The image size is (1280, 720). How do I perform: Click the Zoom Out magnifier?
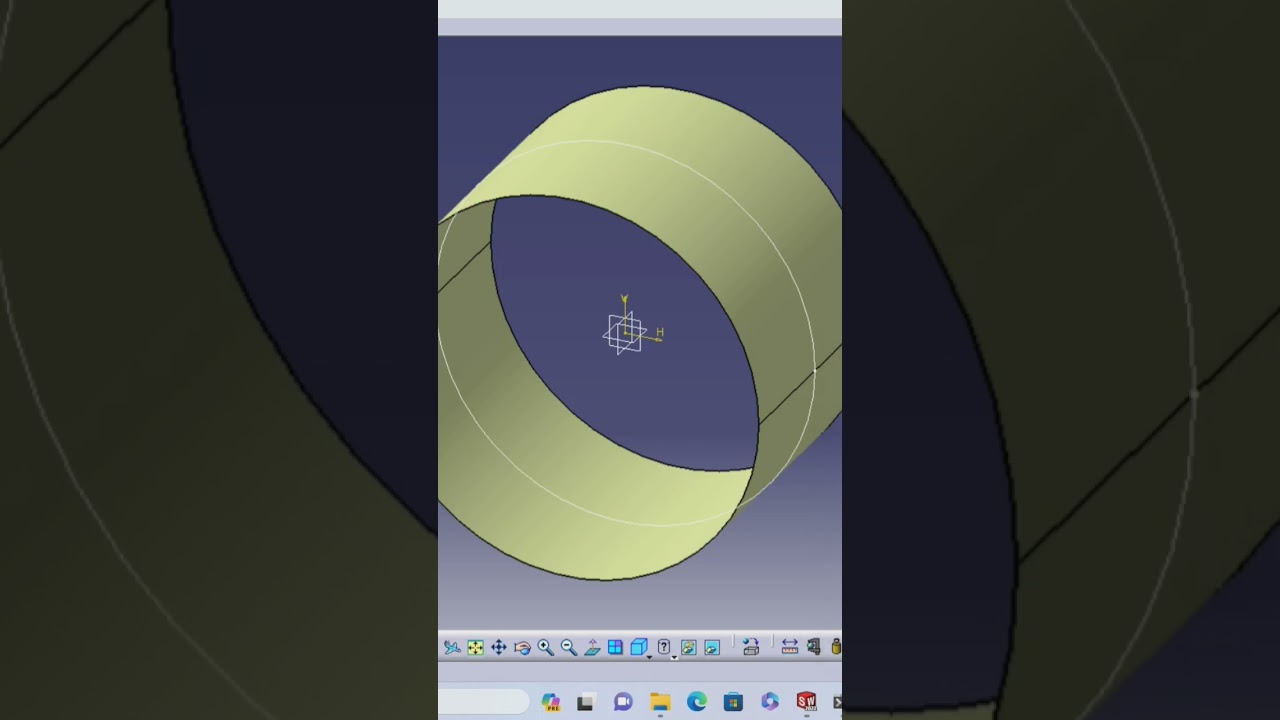(569, 647)
